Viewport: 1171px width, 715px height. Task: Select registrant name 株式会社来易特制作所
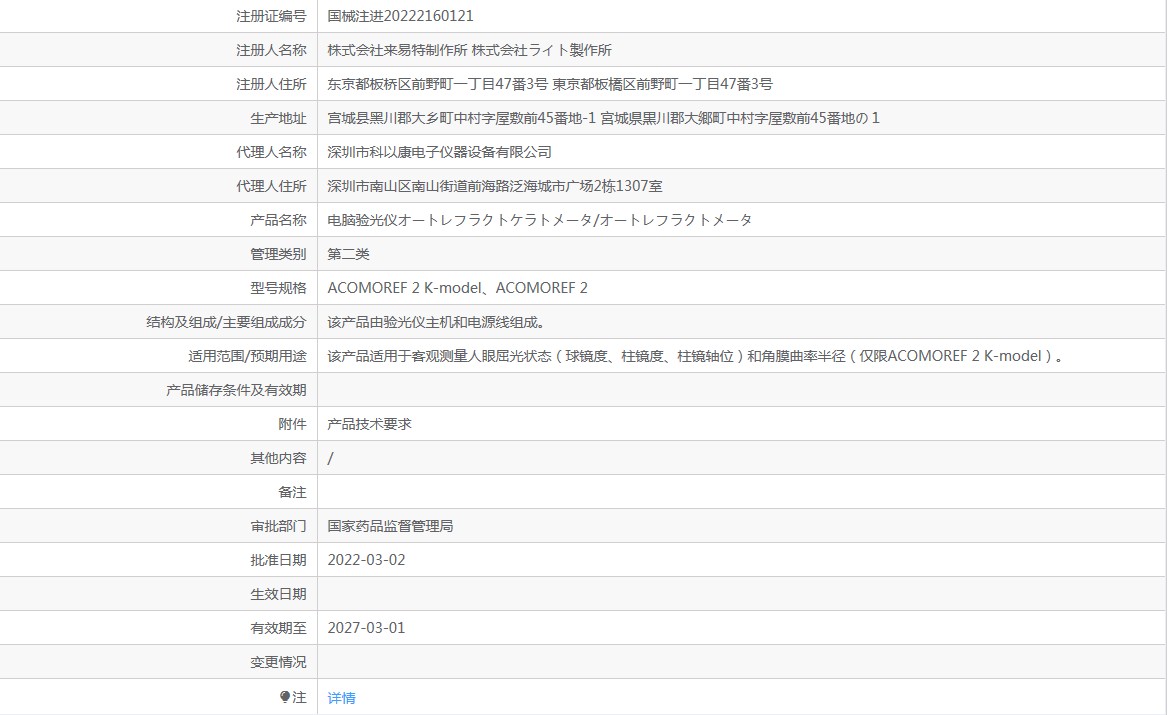coord(397,50)
